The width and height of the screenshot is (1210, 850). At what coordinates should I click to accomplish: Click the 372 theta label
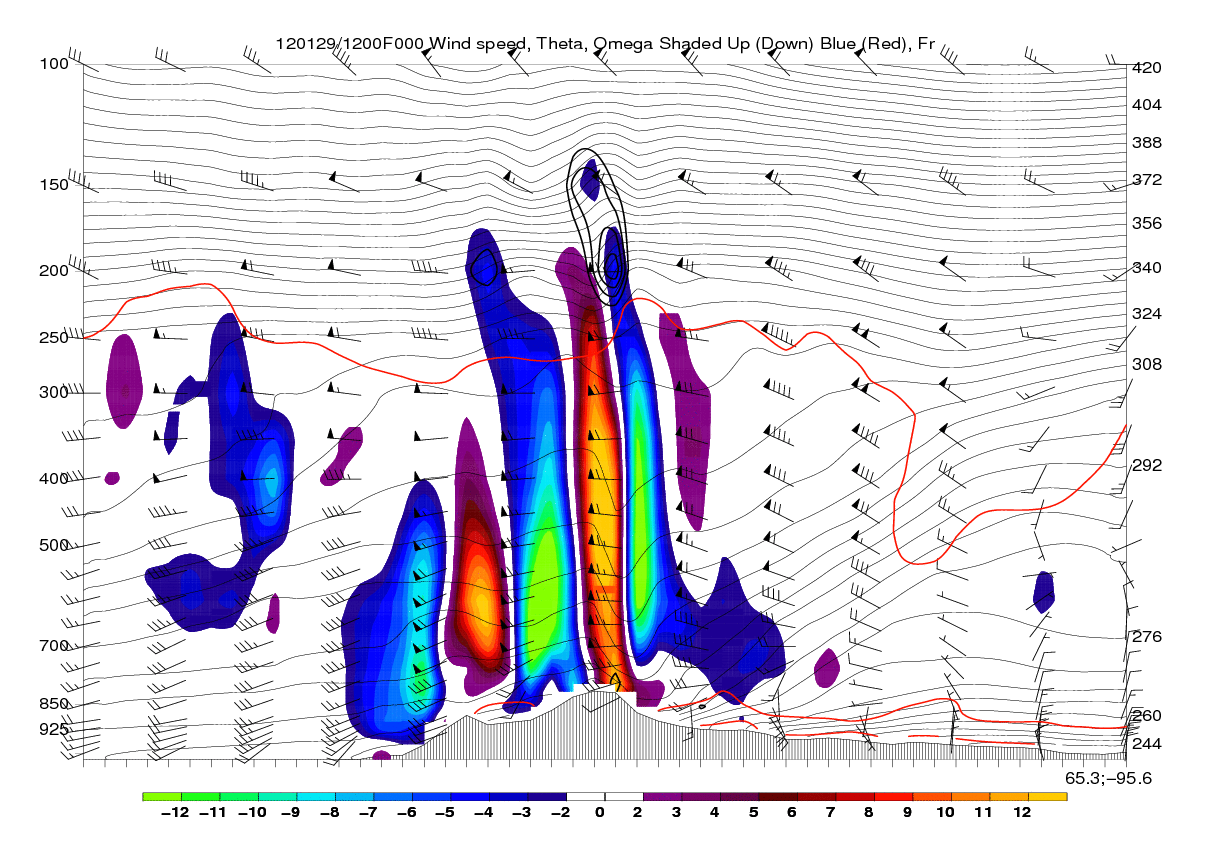point(1146,180)
